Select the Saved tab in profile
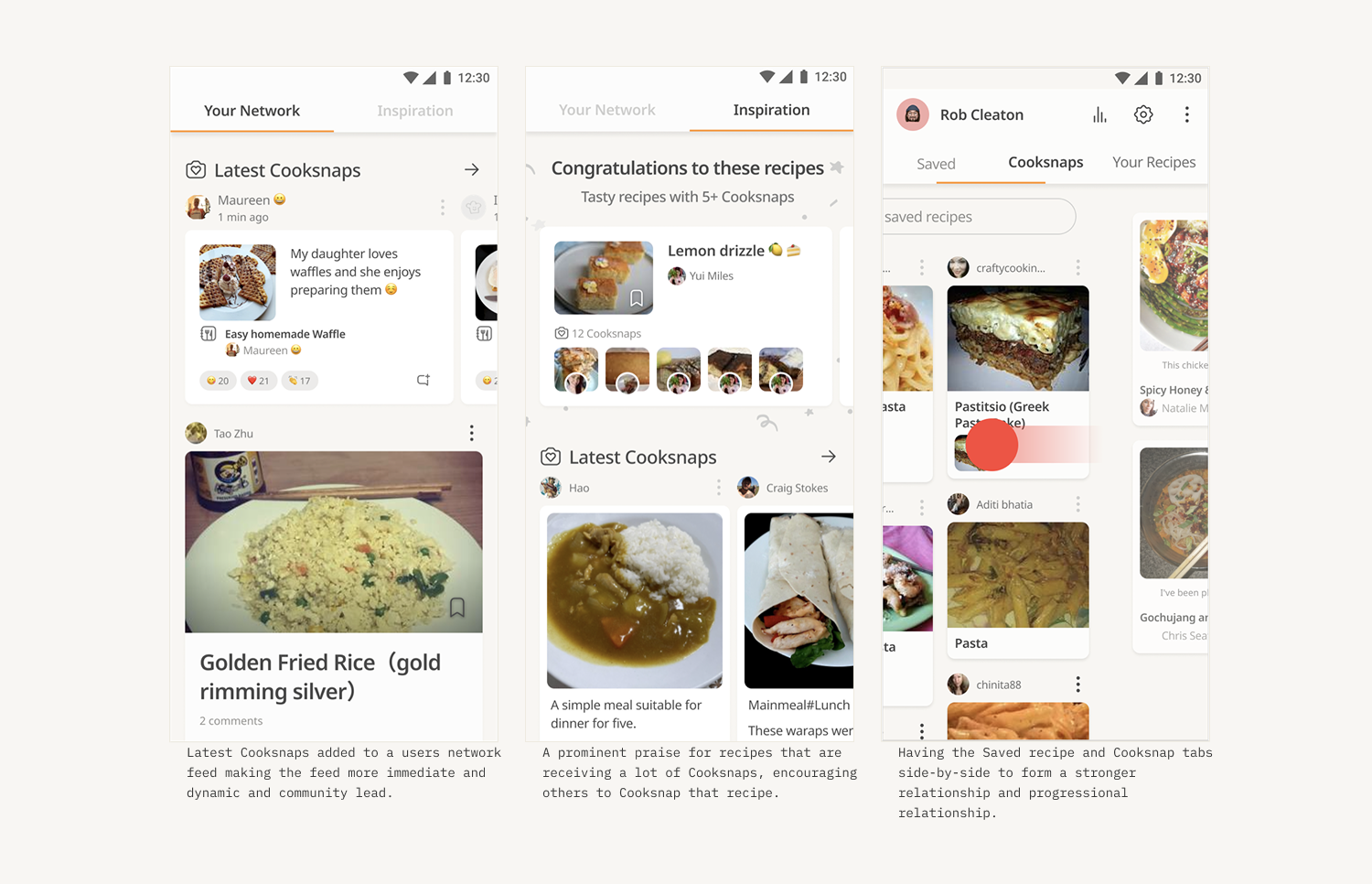Screen dimensions: 1372x884 tap(936, 164)
